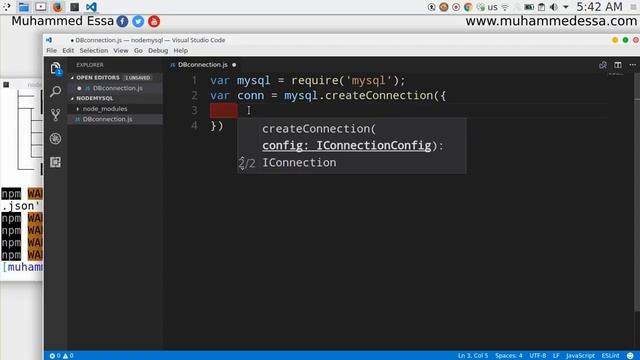Click the applications menu icon at panel start

point(7,7)
